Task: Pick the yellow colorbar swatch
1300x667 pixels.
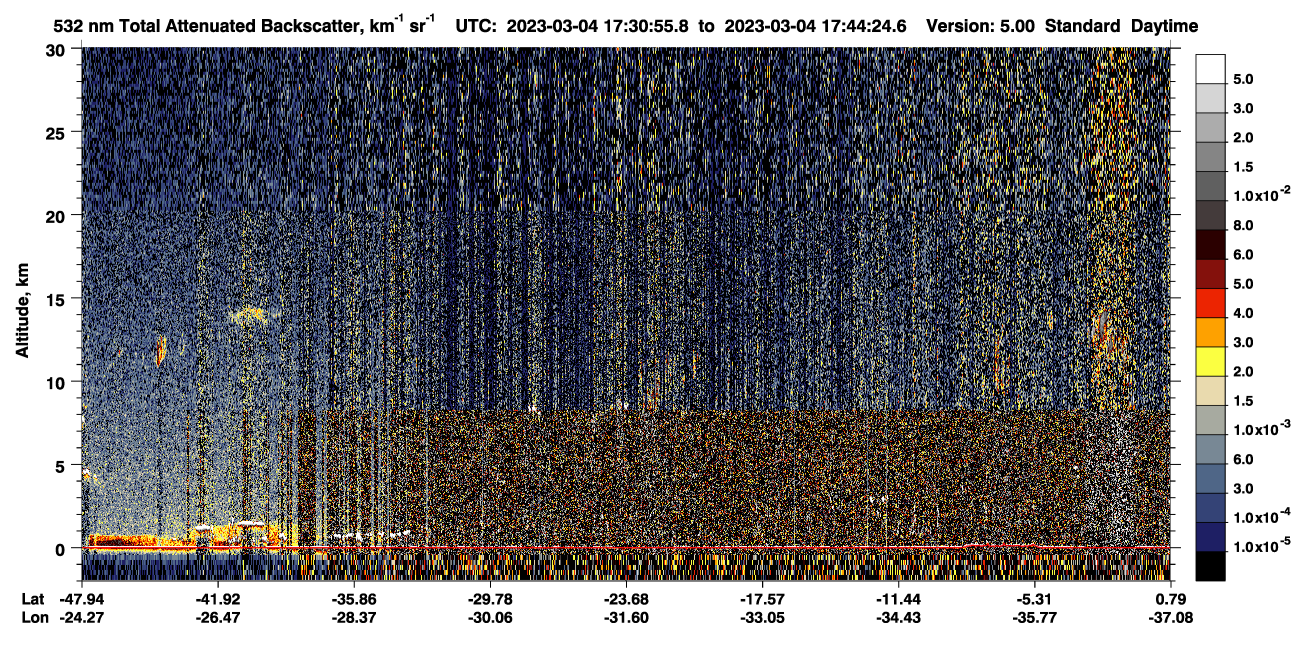Action: [x=1210, y=361]
